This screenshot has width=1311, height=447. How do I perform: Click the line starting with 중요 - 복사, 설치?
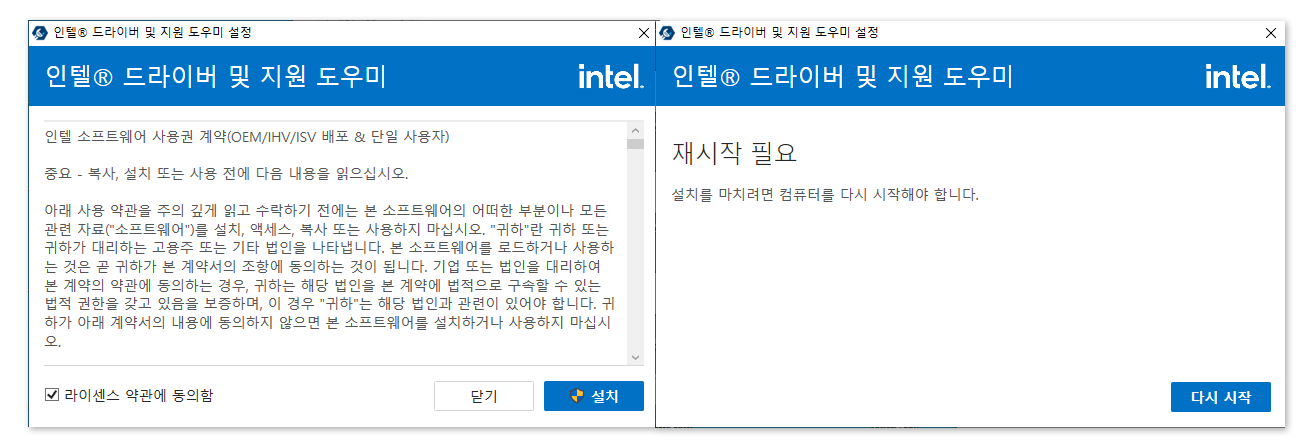227,173
